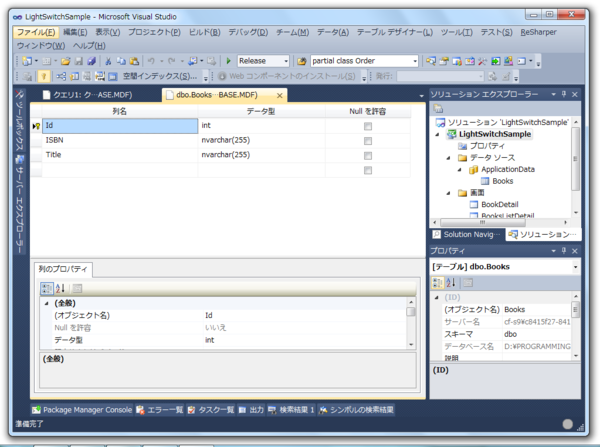Click the Solution Explorer home toolbar icon
The width and height of the screenshot is (600, 447).
(x=438, y=109)
